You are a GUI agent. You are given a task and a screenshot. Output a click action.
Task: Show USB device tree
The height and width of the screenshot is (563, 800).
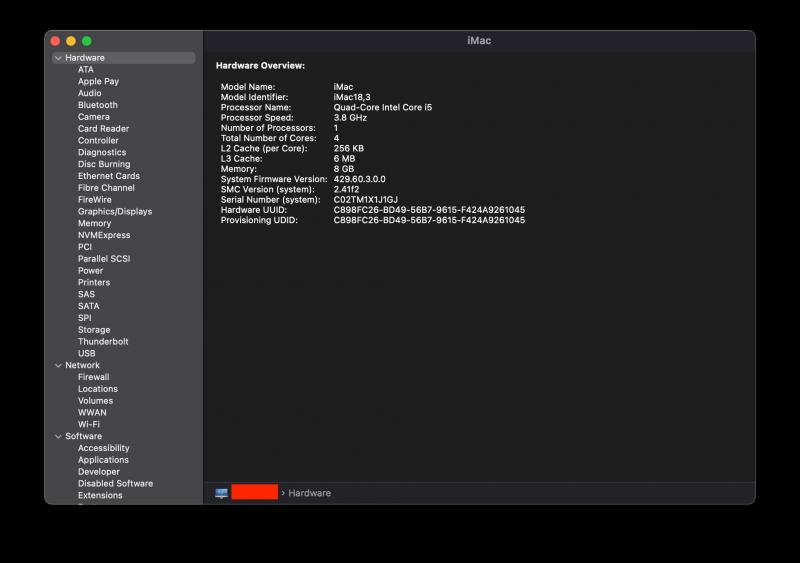coord(86,353)
